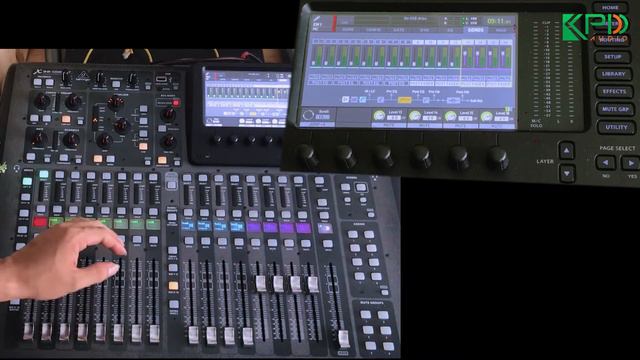Tap the small console display screen

247,98
